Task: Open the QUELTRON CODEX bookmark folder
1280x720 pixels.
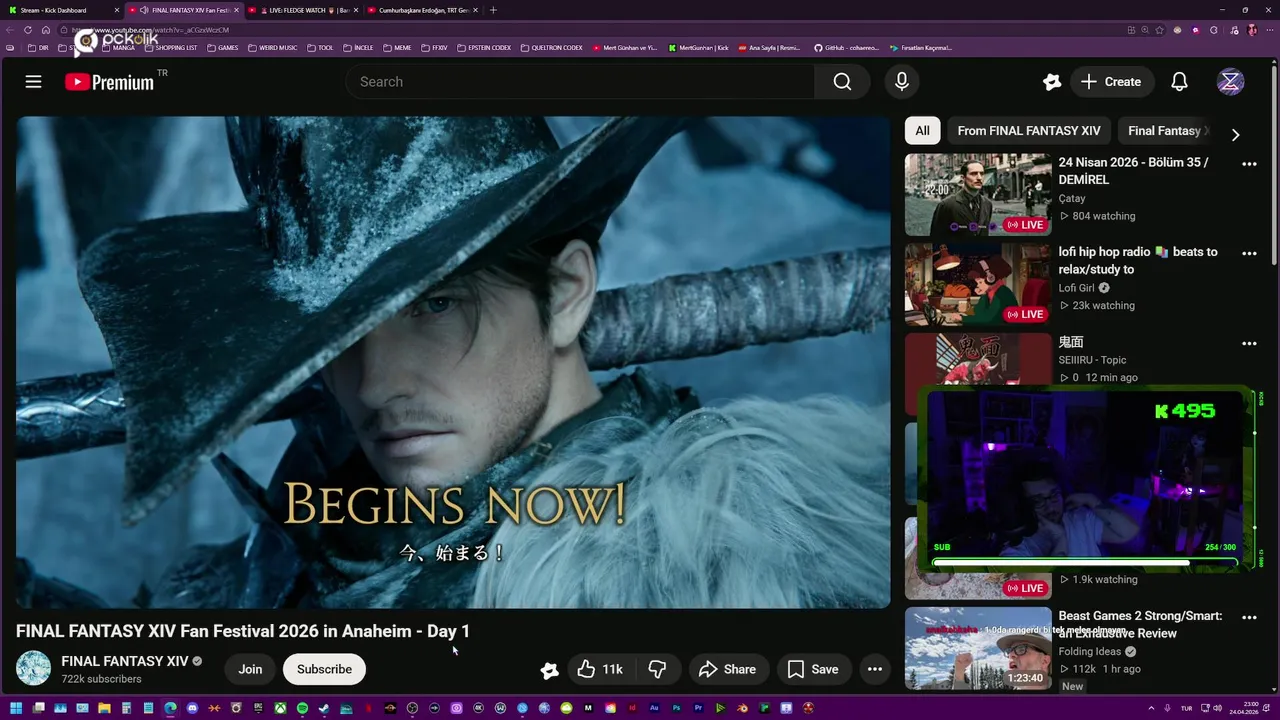Action: point(552,48)
